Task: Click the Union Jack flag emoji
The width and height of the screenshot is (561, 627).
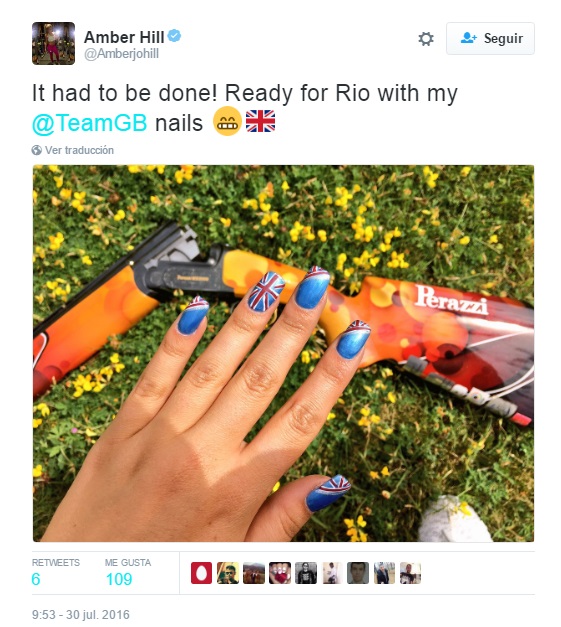Action: (260, 121)
